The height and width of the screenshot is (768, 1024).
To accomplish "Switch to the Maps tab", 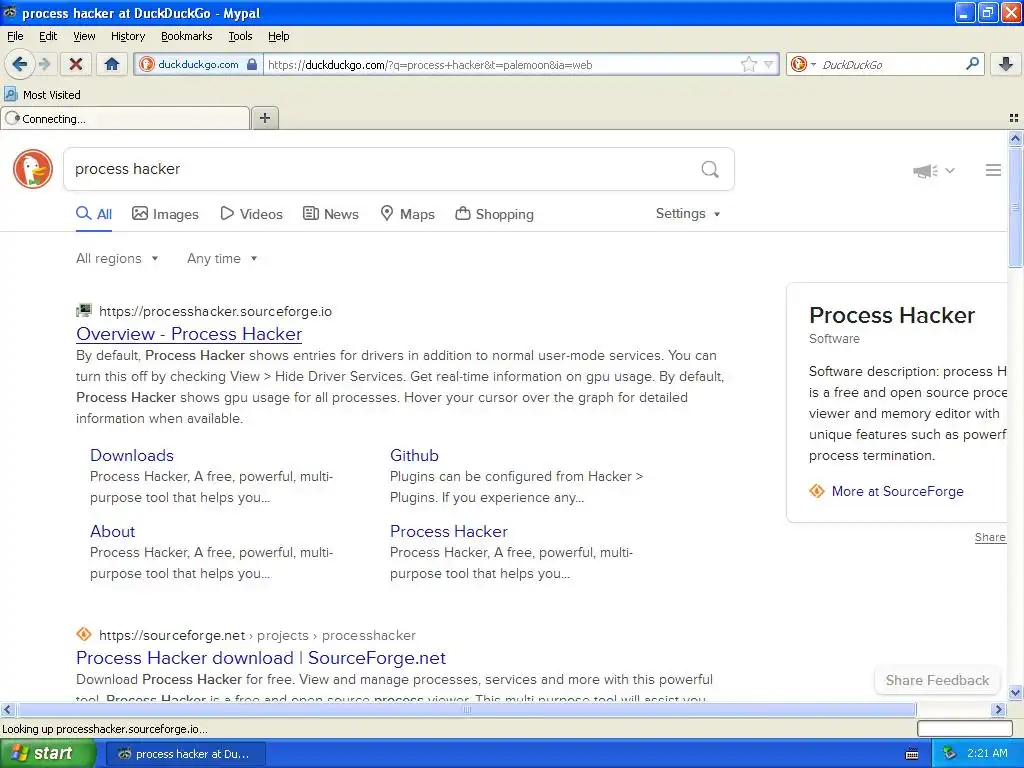I will click(408, 214).
